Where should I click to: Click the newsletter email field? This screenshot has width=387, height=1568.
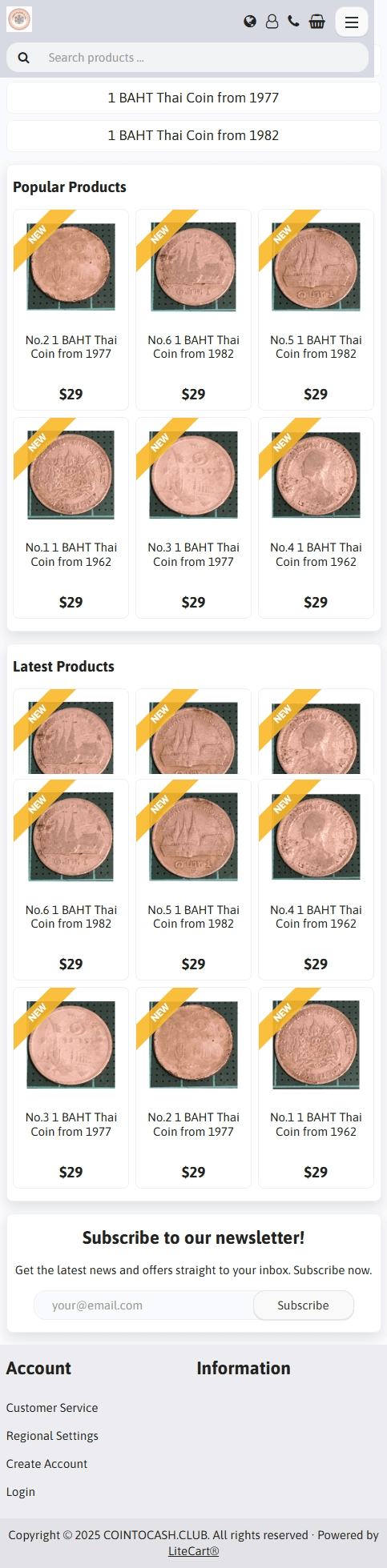point(144,1305)
